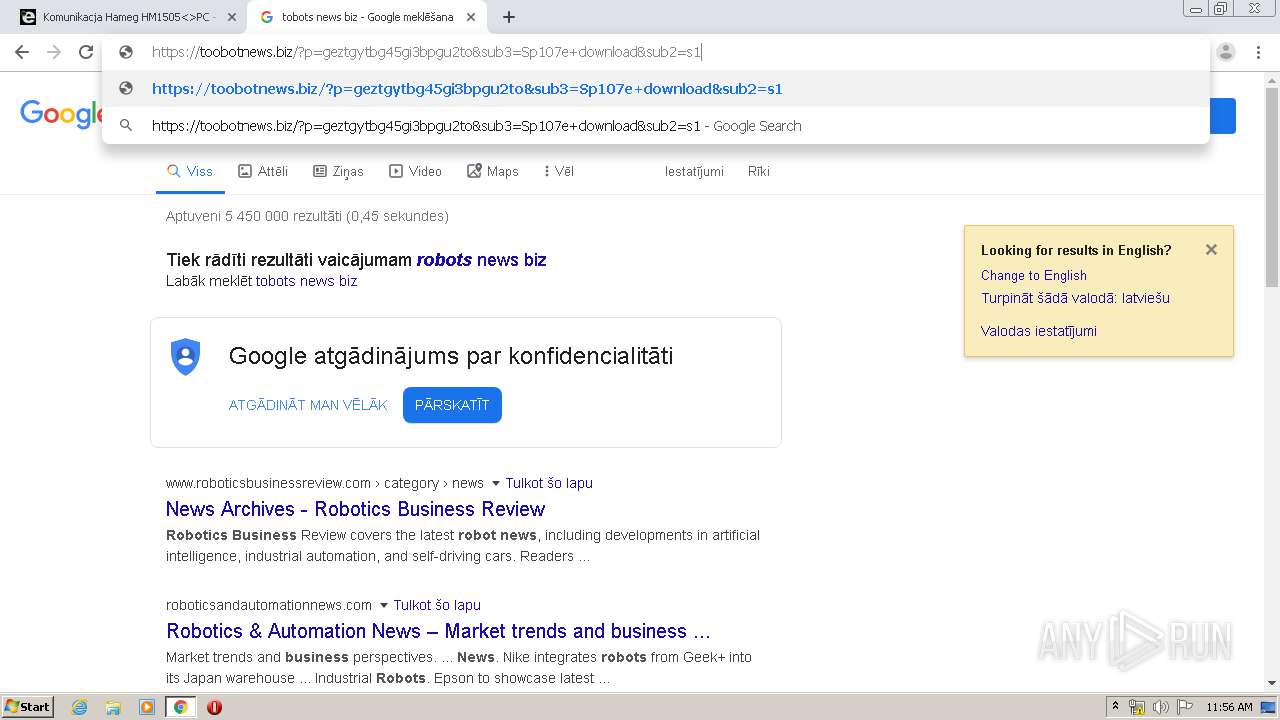1280x720 pixels.
Task: Switch to the Ziņas news tab
Action: coord(338,171)
